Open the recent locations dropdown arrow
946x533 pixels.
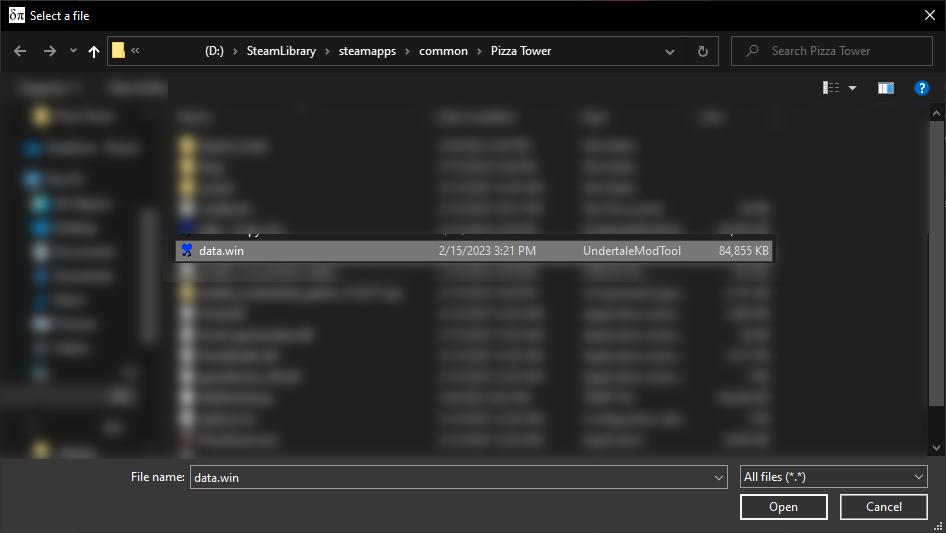pyautogui.click(x=73, y=51)
